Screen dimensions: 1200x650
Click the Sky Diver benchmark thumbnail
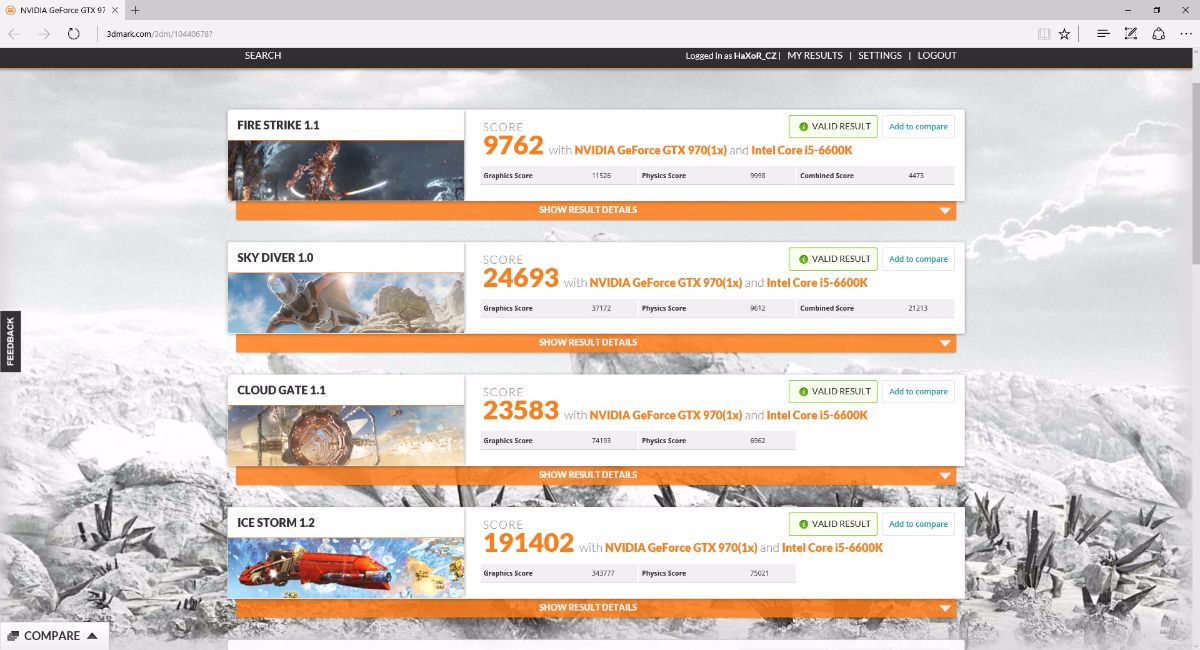click(x=346, y=303)
